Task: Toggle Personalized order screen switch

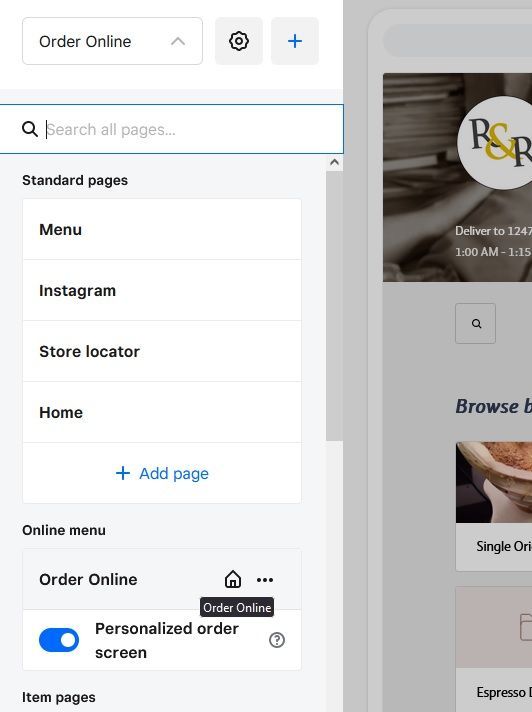Action: pyautogui.click(x=59, y=640)
